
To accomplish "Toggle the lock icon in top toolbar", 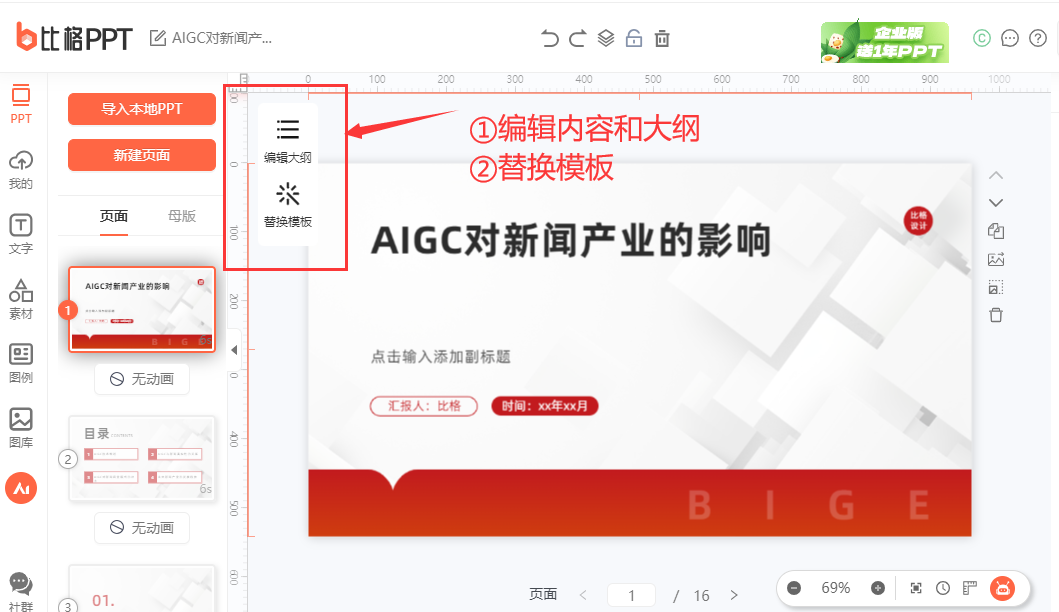I will pos(634,38).
